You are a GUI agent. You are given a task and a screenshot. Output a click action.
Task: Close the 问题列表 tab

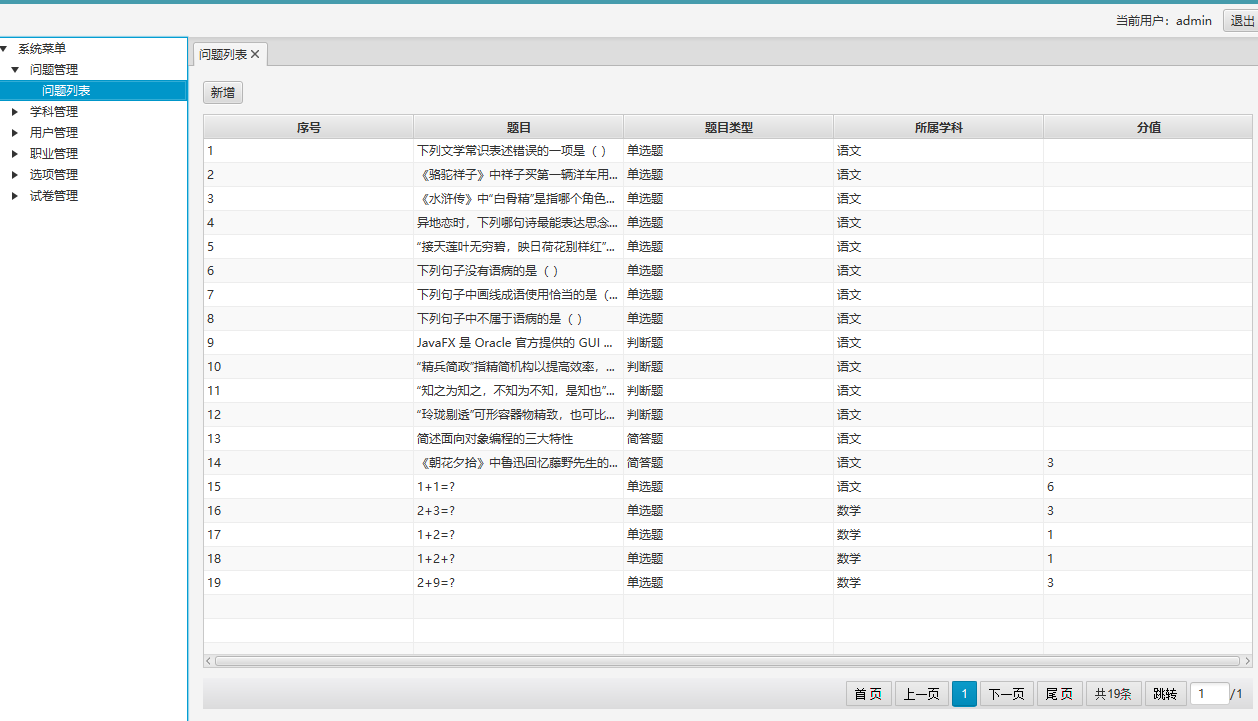(x=255, y=55)
